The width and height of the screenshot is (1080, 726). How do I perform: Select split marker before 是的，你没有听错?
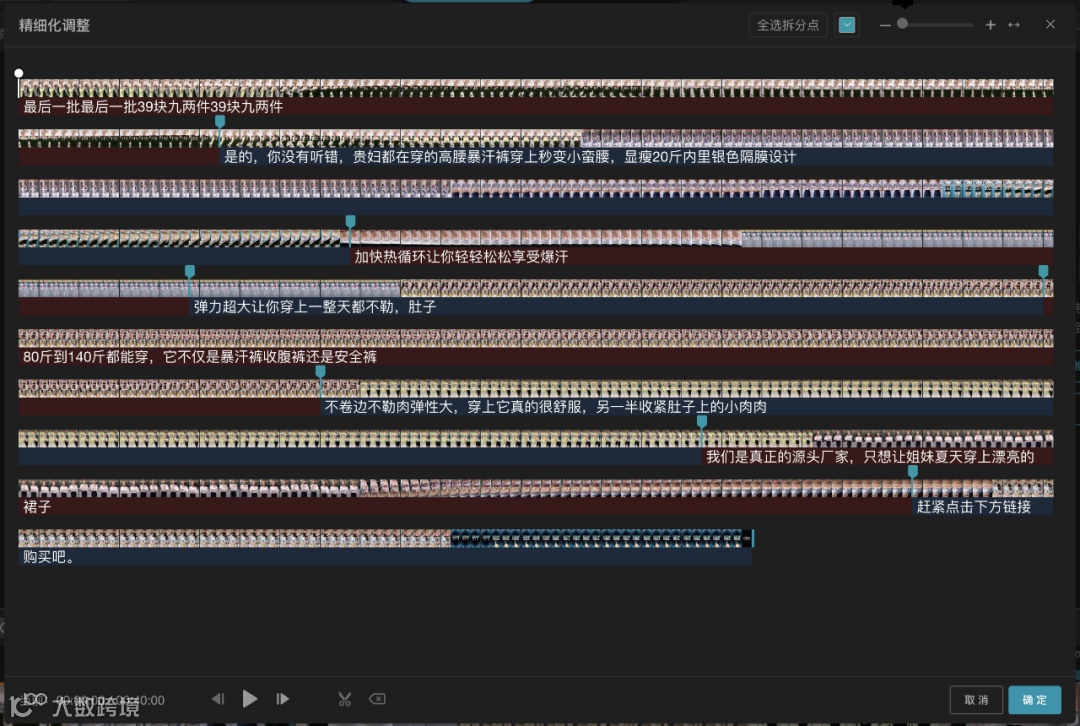pyautogui.click(x=220, y=121)
